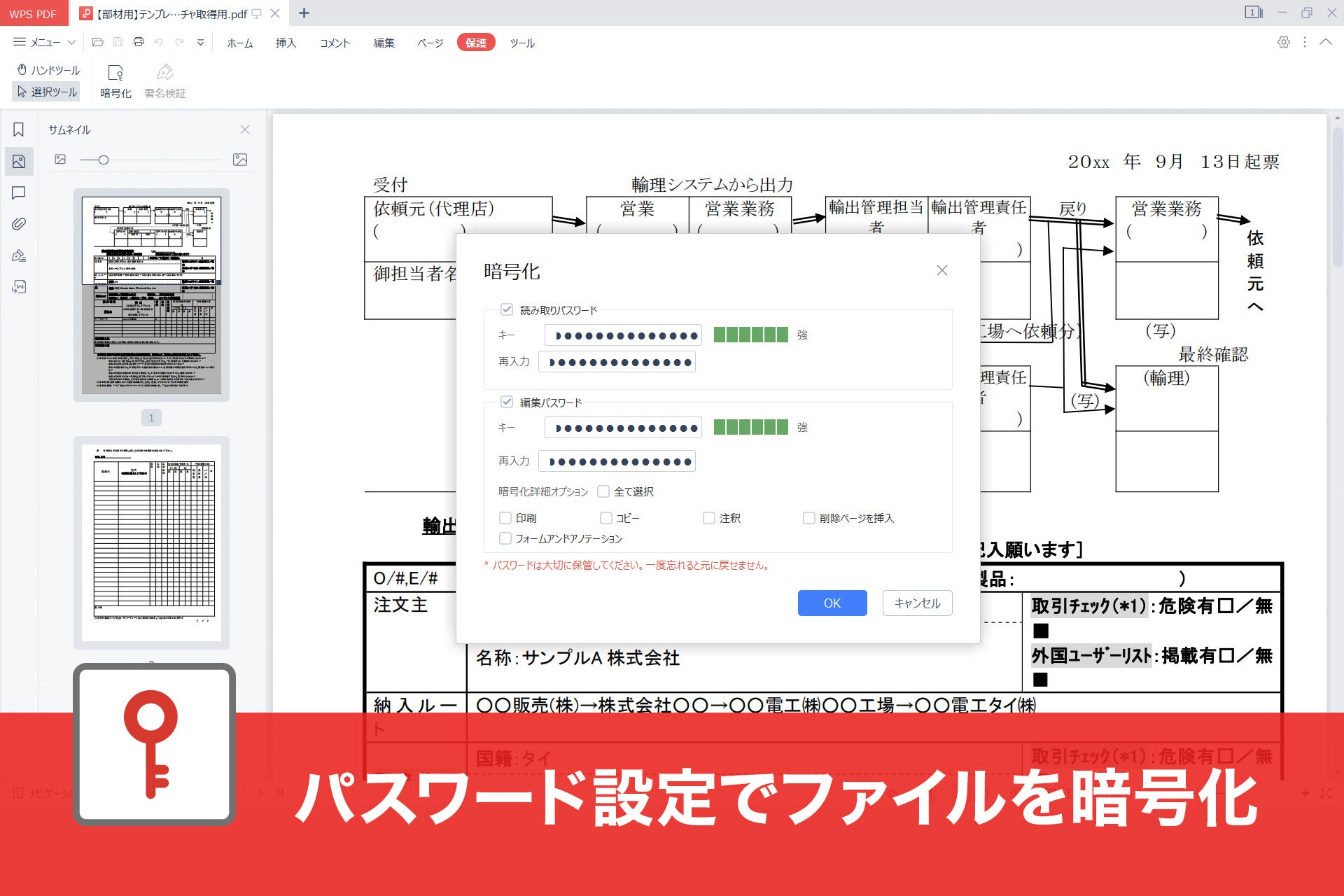The image size is (1344, 896).
Task: Collapse the ribbon with chevron
Action: tap(1326, 42)
